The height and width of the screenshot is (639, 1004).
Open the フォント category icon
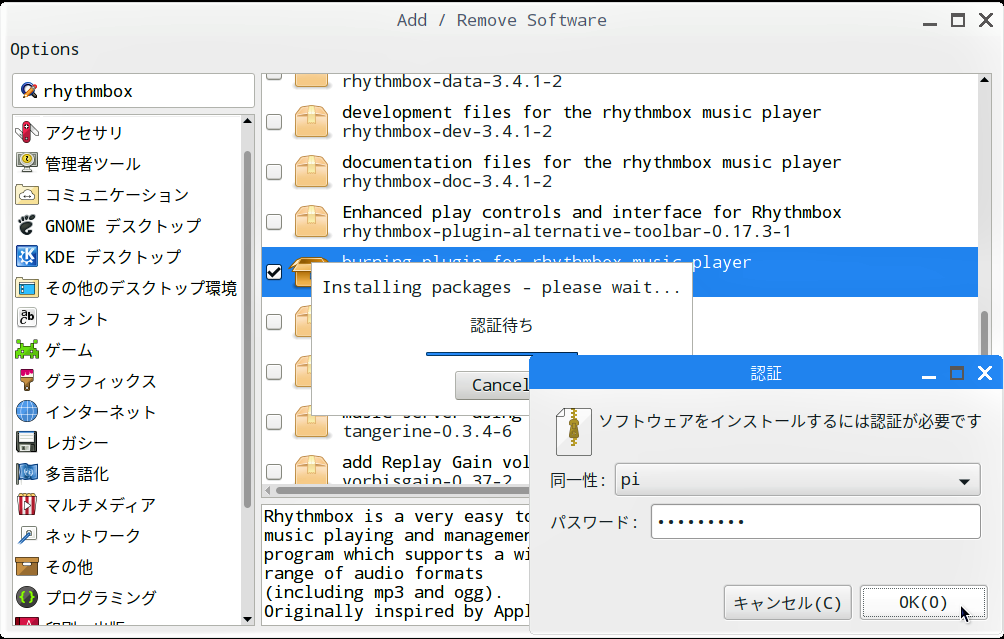(x=27, y=318)
